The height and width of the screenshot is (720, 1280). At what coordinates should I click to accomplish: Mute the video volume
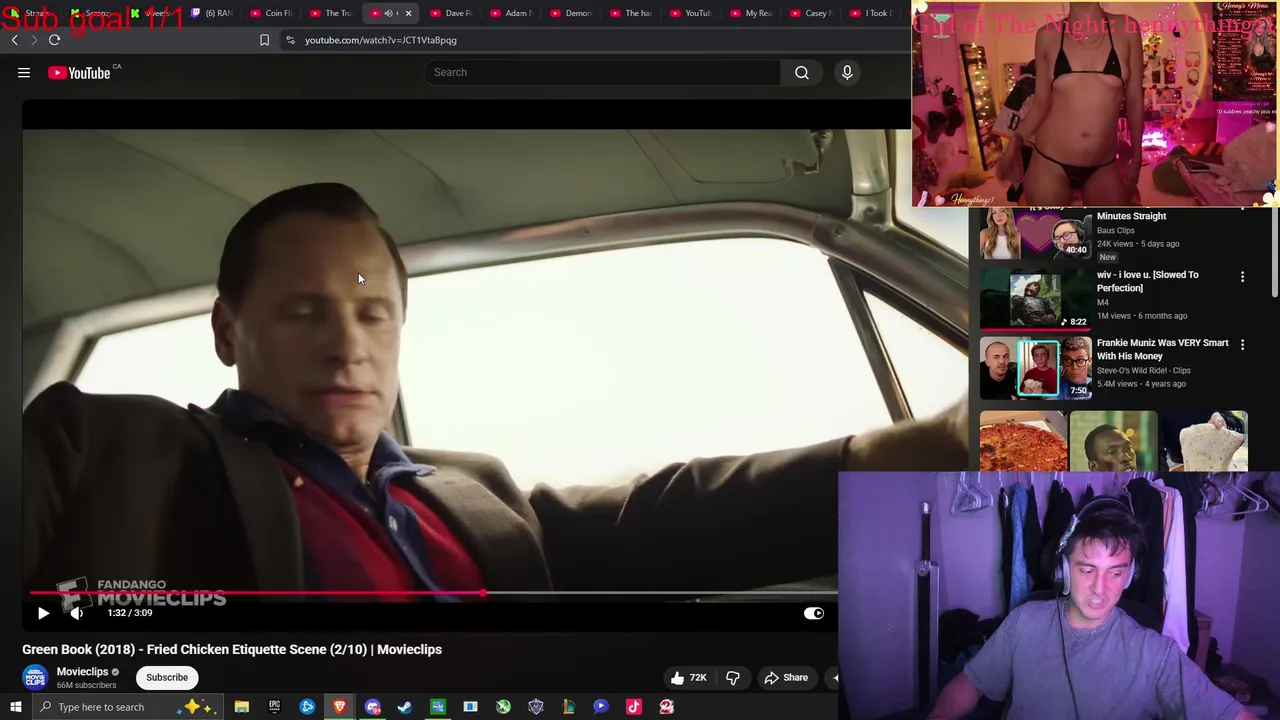[x=77, y=613]
